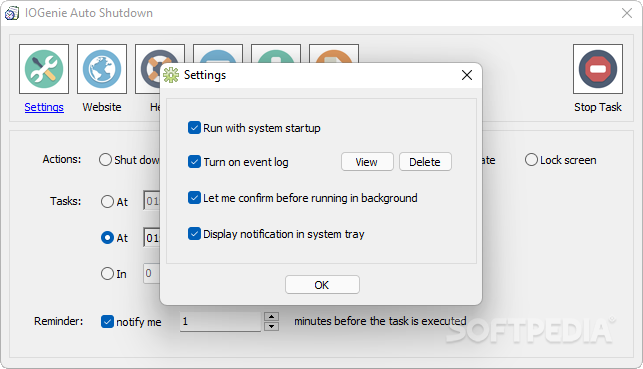Select the Shut down action radio button
The width and height of the screenshot is (643, 369).
coord(105,159)
